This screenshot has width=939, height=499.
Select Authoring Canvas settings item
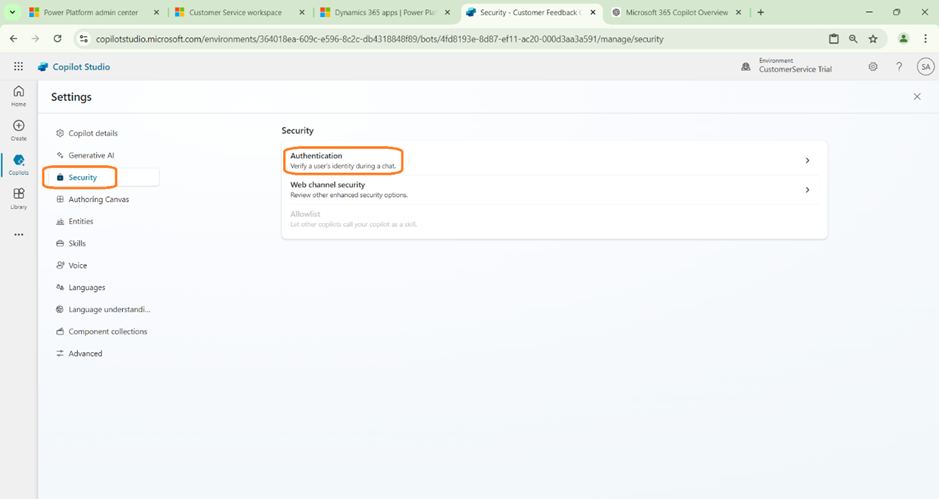coord(98,199)
